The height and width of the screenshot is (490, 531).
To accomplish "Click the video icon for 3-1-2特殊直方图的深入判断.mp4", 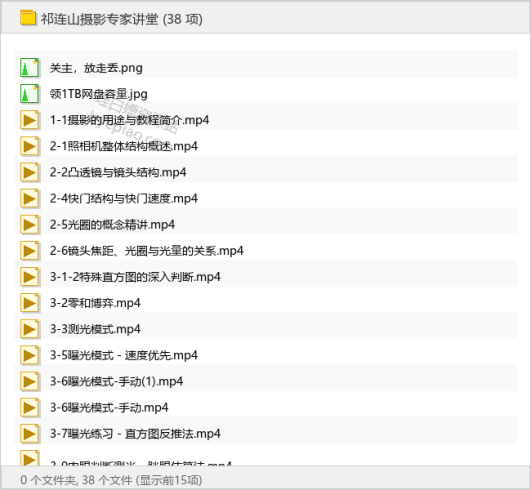I will tap(29, 277).
